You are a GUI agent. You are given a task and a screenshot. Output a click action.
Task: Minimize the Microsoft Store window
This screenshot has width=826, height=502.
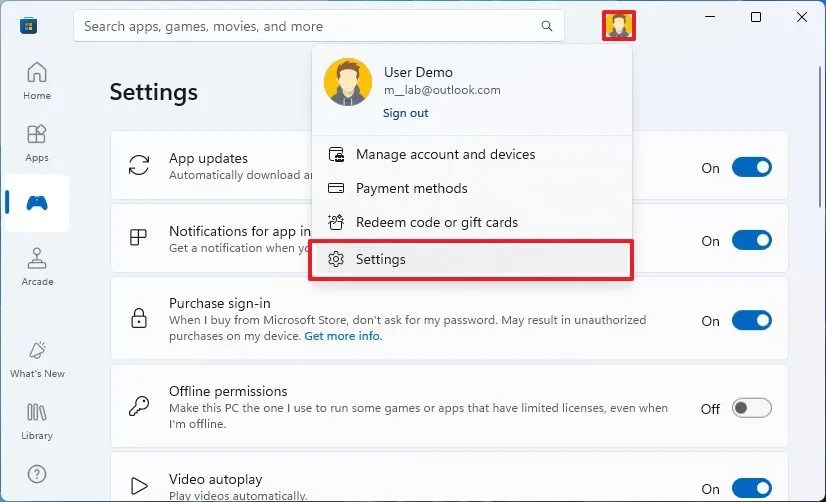pos(710,17)
